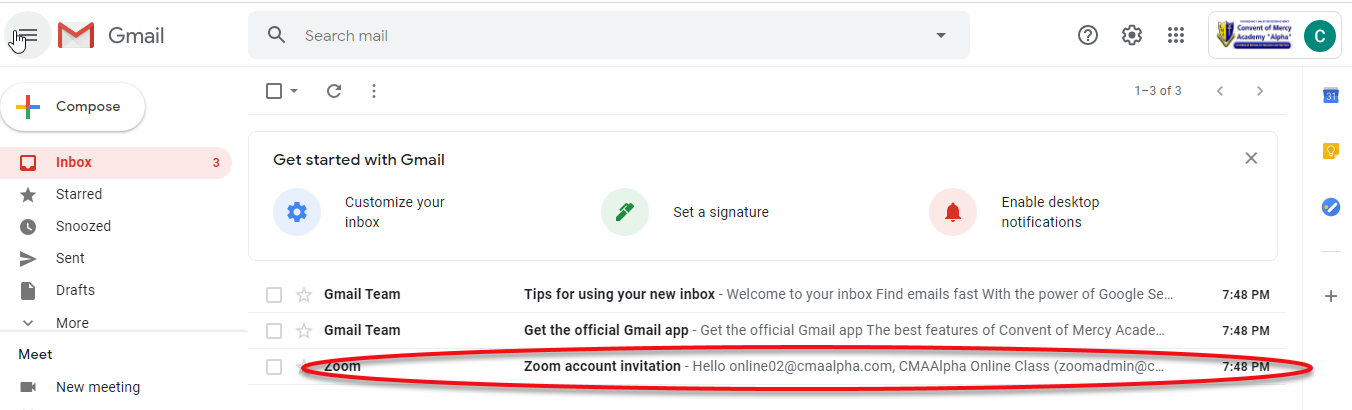1352x410 pixels.
Task: Open the Support help icon
Action: (x=1088, y=36)
